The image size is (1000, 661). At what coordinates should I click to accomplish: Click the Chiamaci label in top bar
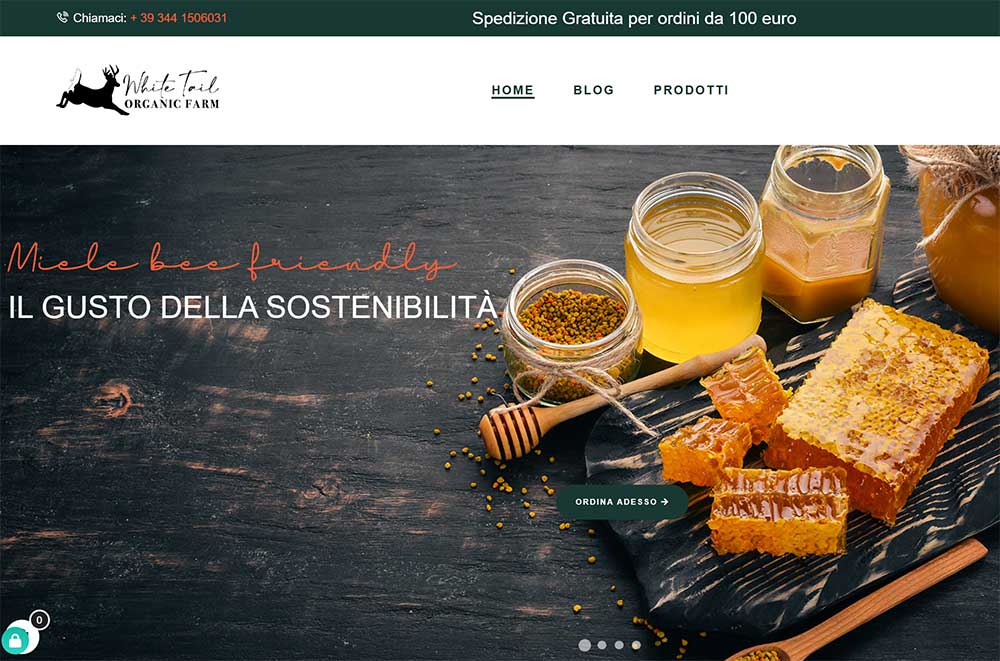[x=99, y=18]
